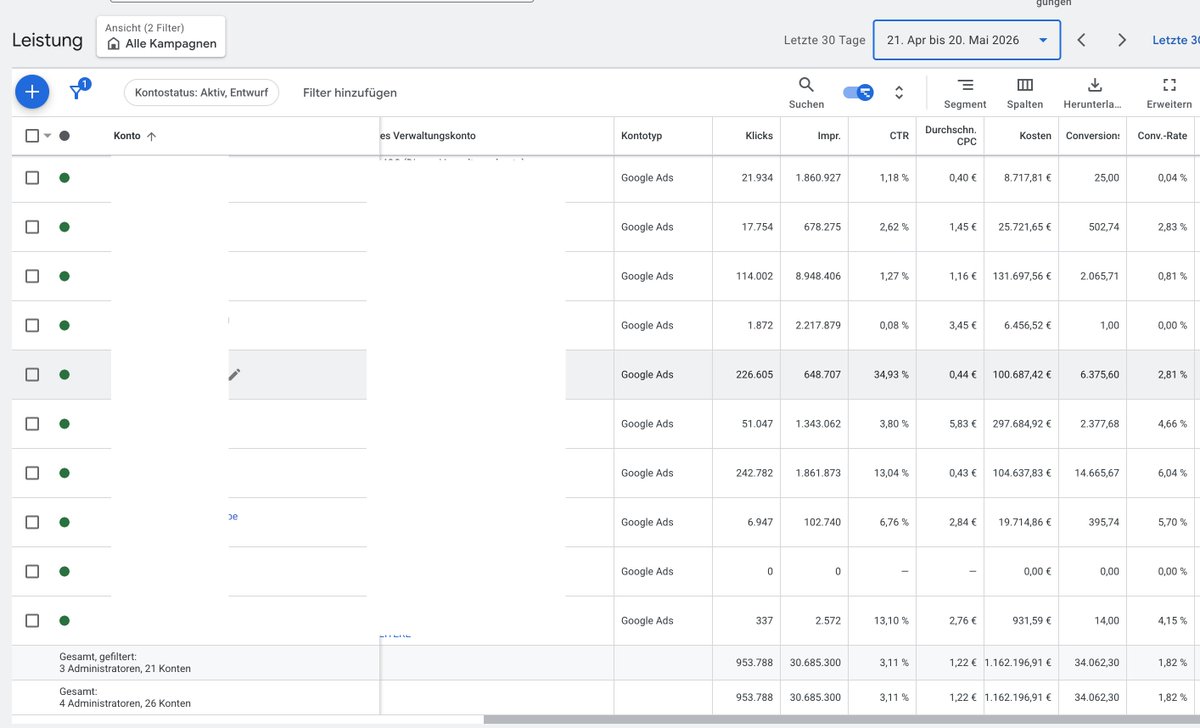Viewport: 1200px width, 728px height.
Task: Check the row with 114.002 clicks
Action: [x=32, y=276]
